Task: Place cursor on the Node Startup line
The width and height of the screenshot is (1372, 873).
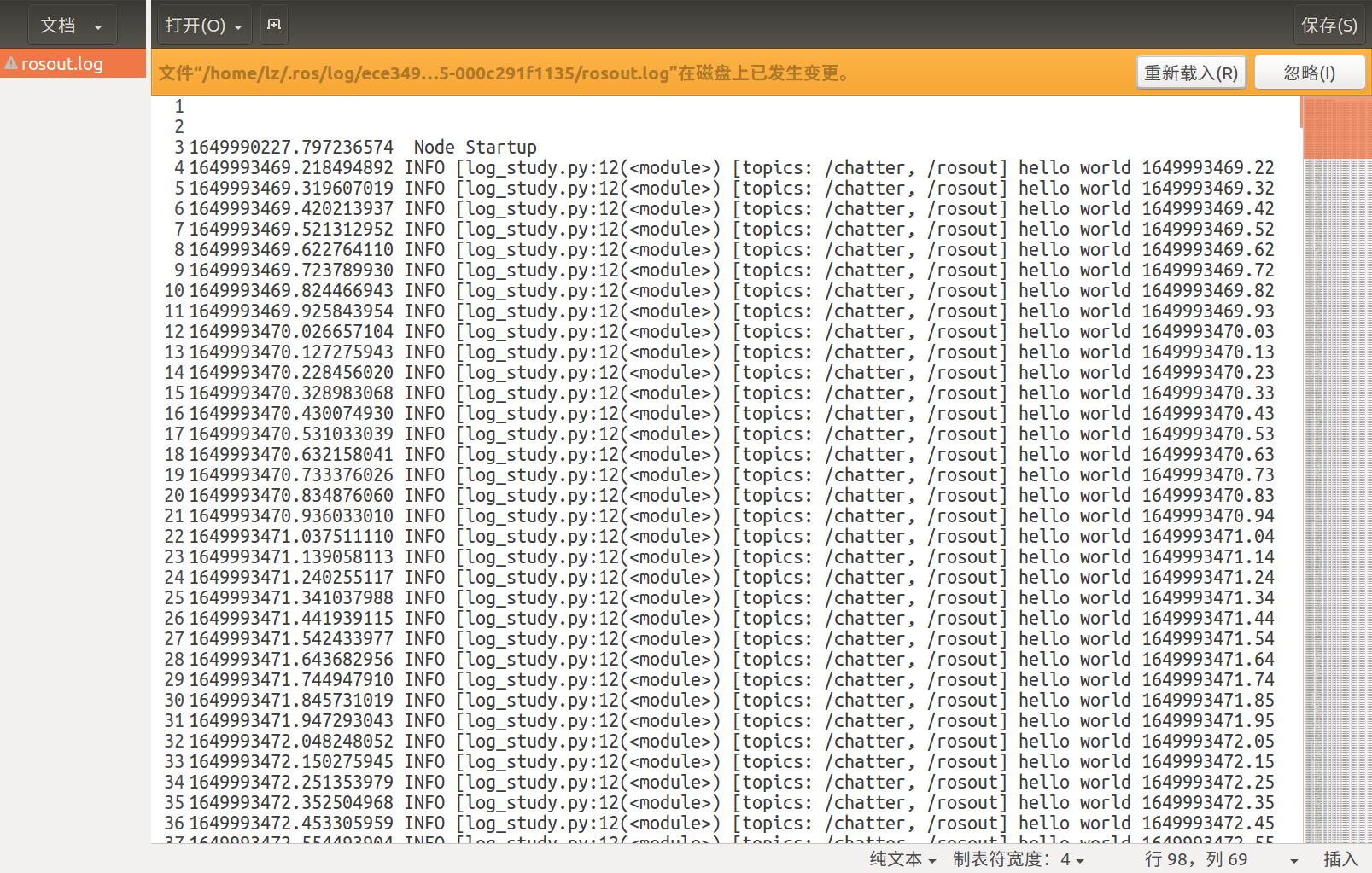Action: [x=473, y=147]
